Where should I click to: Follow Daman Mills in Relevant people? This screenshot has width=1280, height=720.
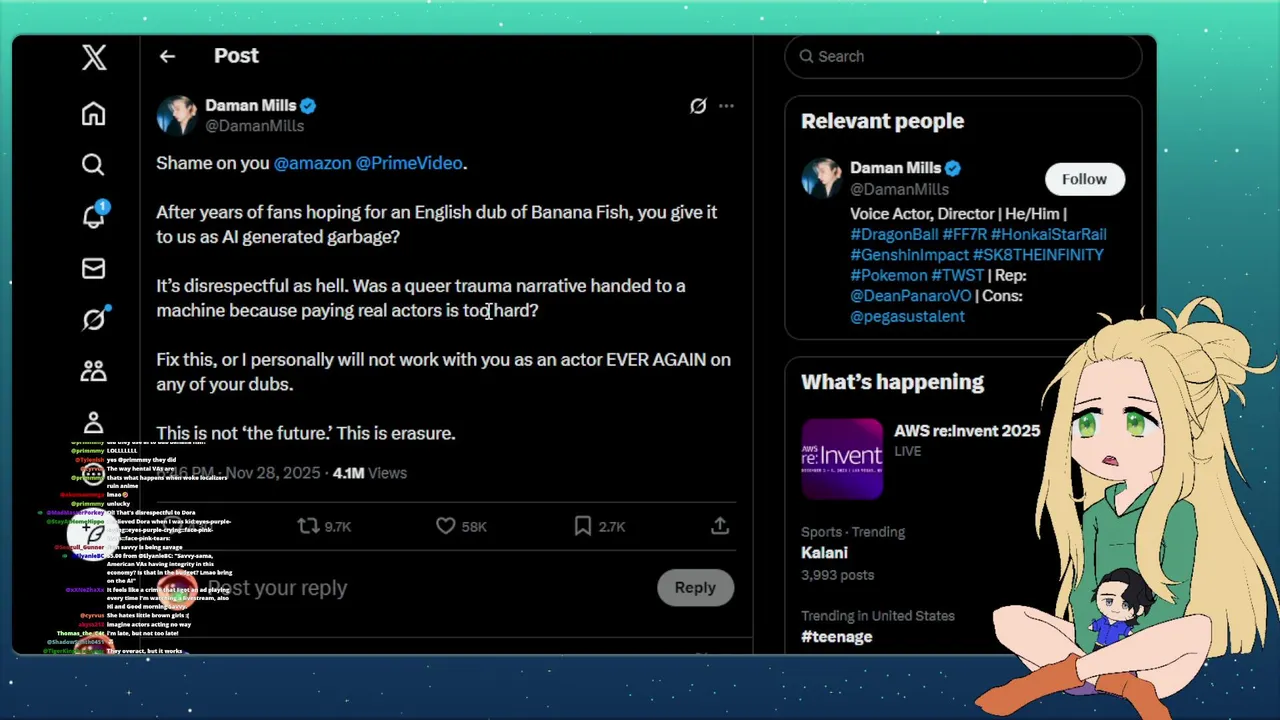(1084, 179)
